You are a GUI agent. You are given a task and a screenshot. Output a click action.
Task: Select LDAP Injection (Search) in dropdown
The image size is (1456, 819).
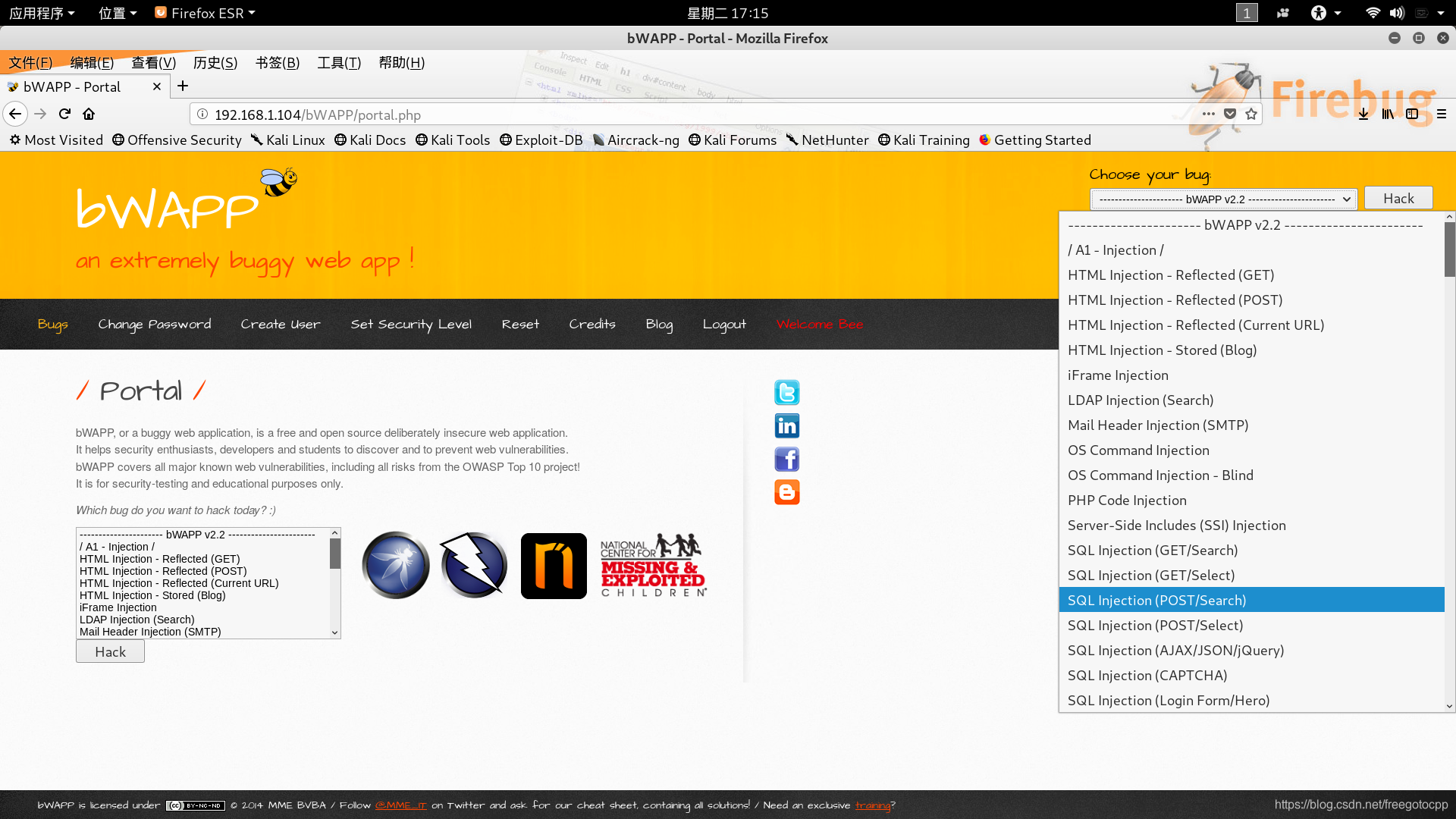[1251, 400]
